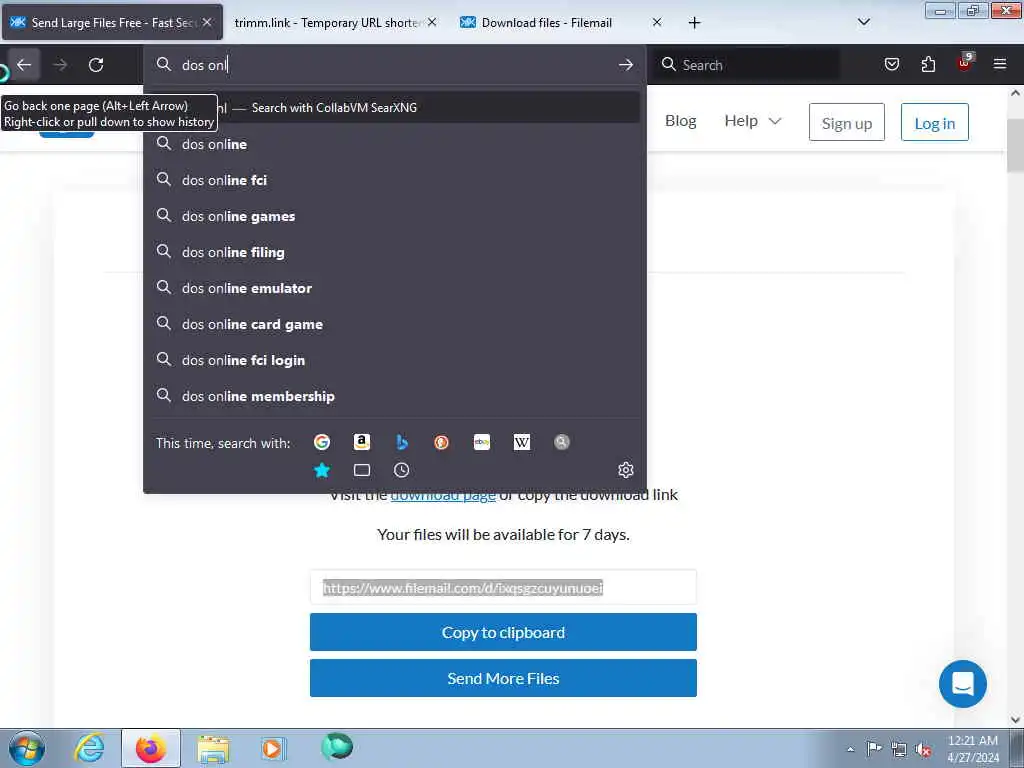Go back one page in Firefox
Image resolution: width=1024 pixels, height=768 pixels.
[x=24, y=65]
